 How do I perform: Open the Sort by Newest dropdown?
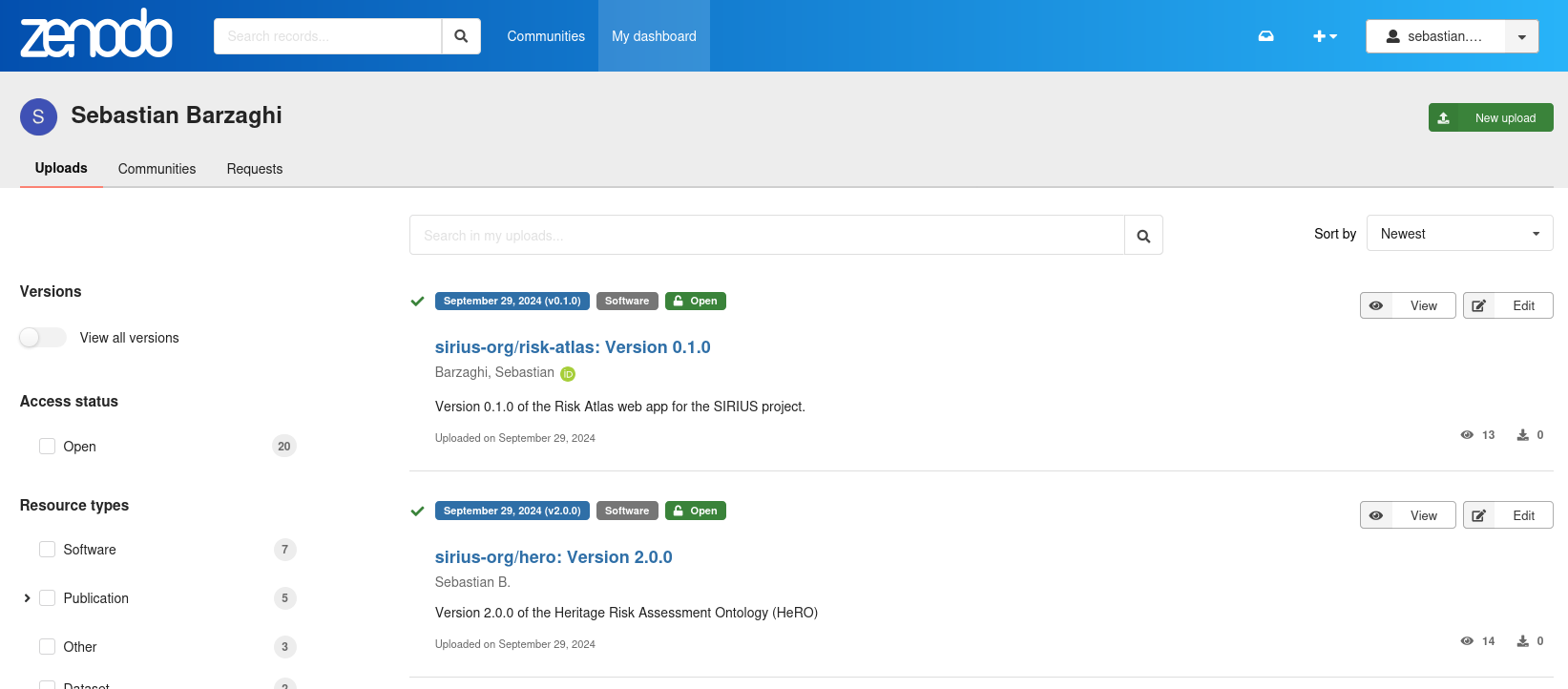coord(1459,234)
